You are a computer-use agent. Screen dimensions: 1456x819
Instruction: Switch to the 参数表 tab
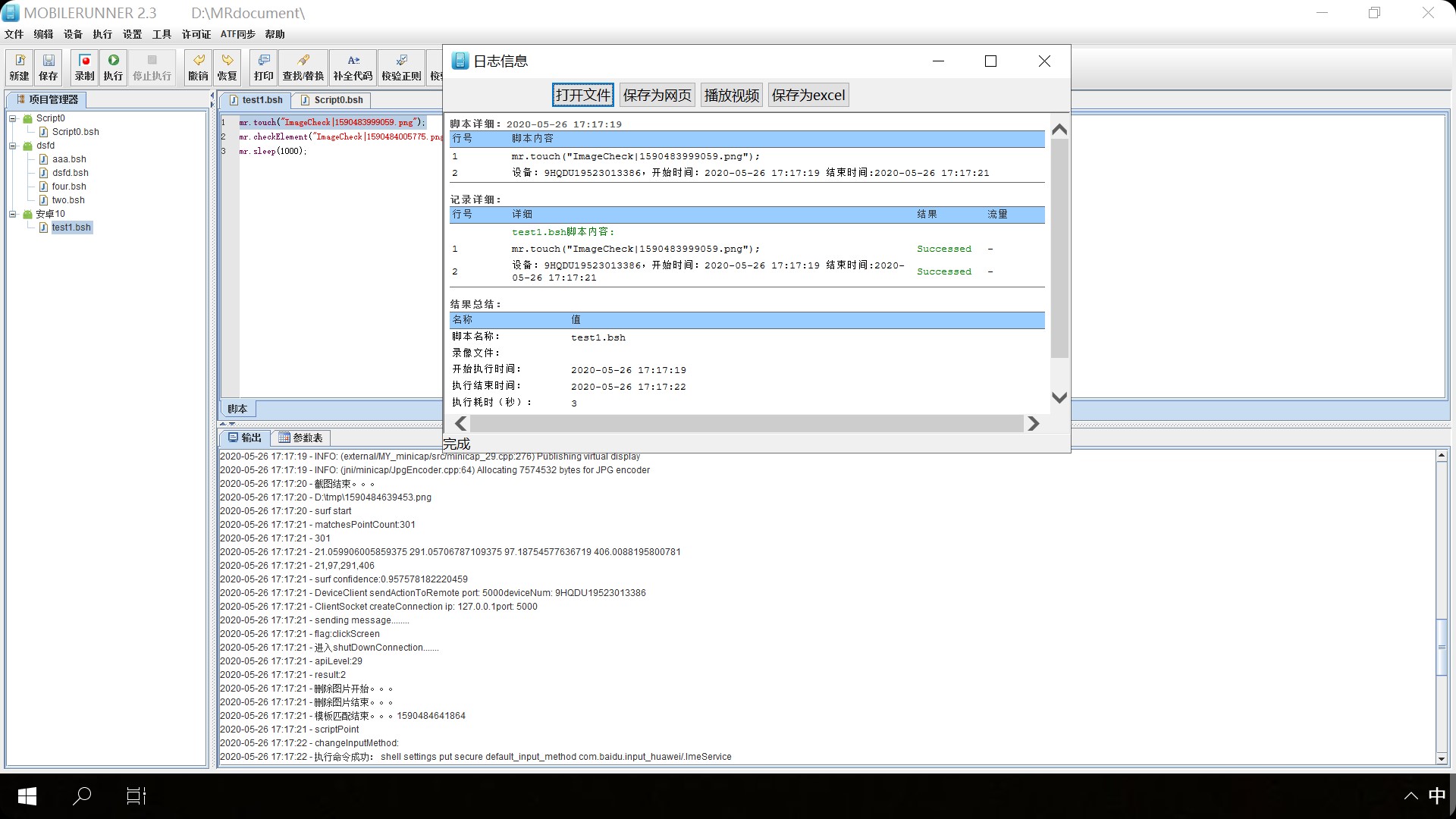point(300,438)
